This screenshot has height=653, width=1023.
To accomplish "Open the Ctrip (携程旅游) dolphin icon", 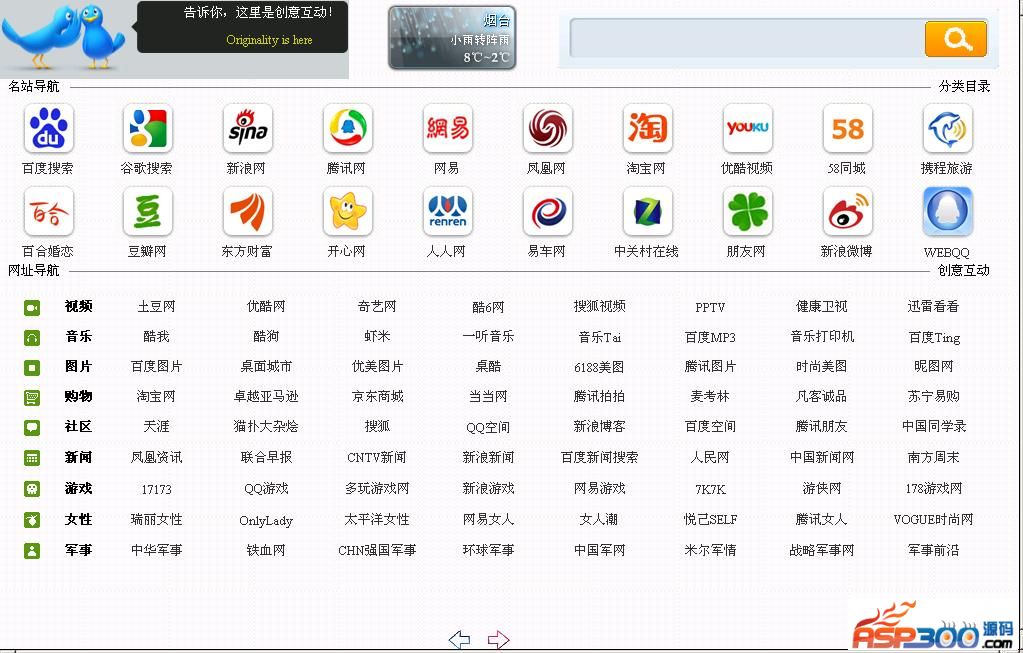I will [947, 129].
